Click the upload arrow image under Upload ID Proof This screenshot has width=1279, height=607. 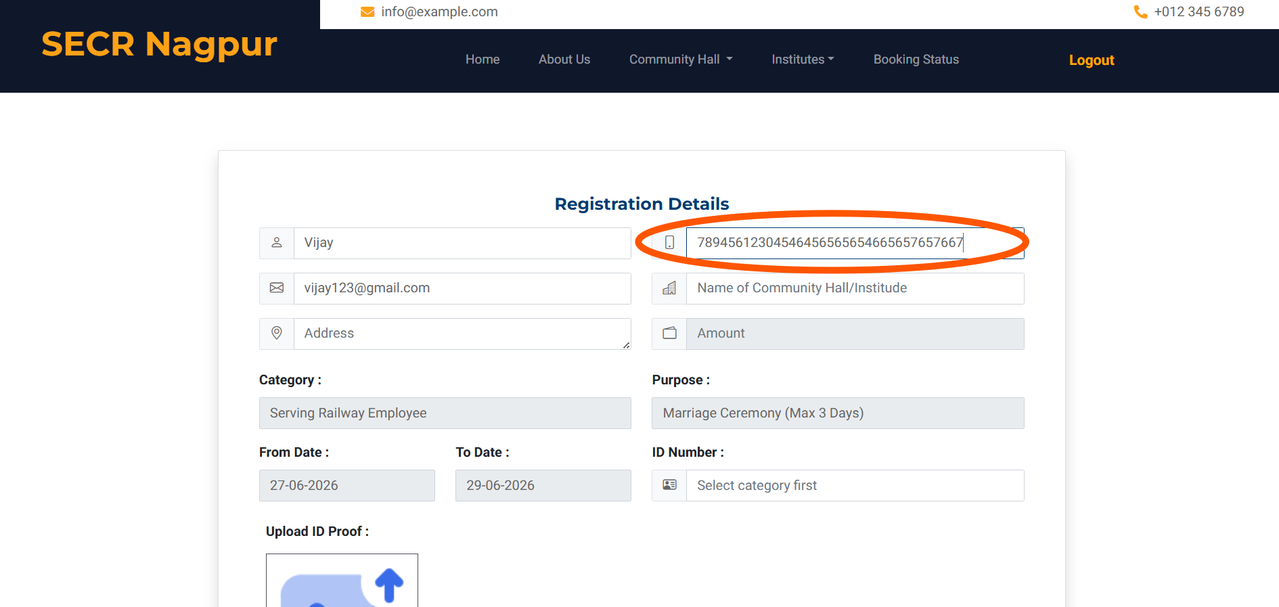[342, 580]
